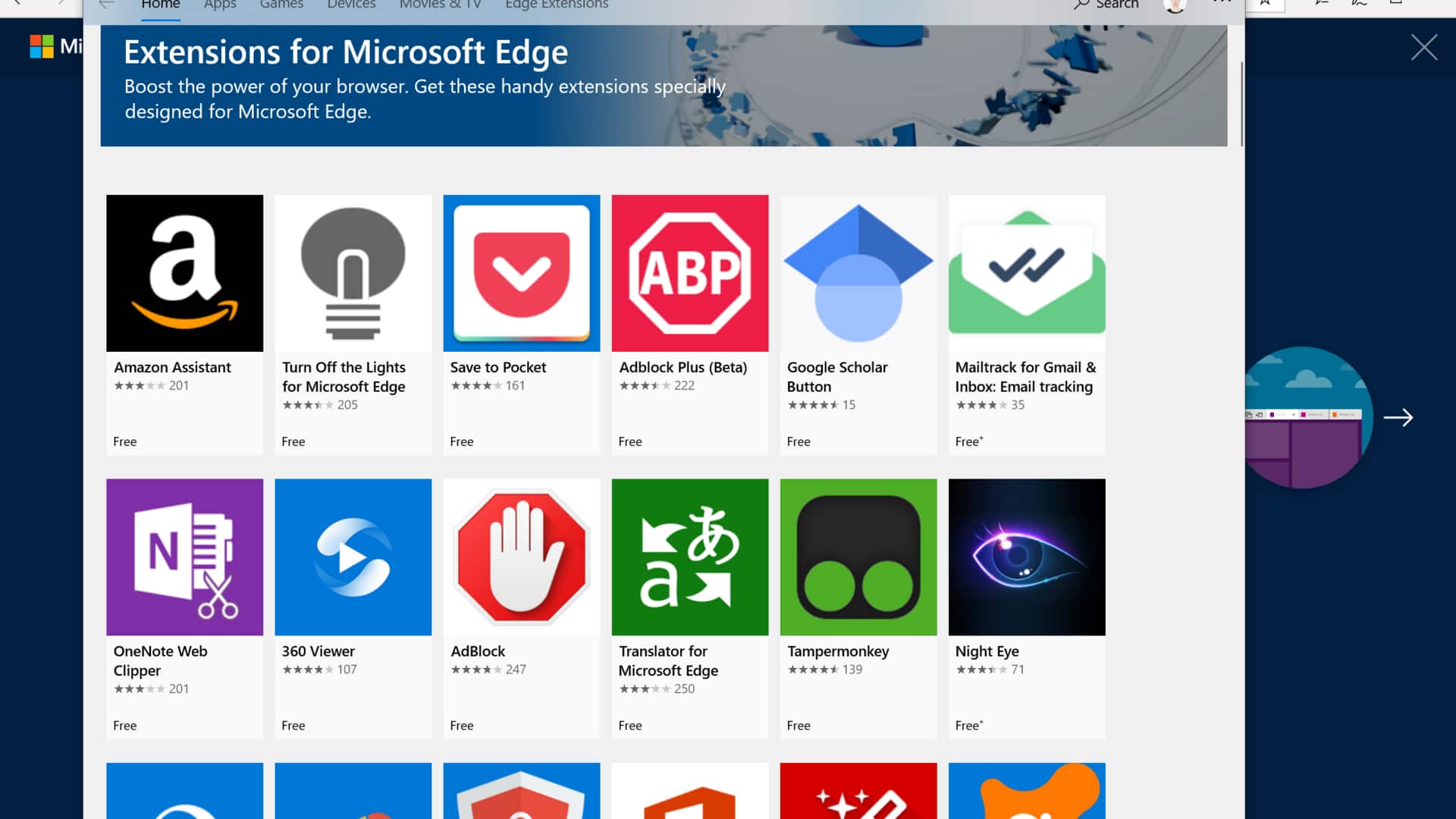1456x819 pixels.
Task: Click the Free price under Save to Pocket
Action: pos(462,441)
